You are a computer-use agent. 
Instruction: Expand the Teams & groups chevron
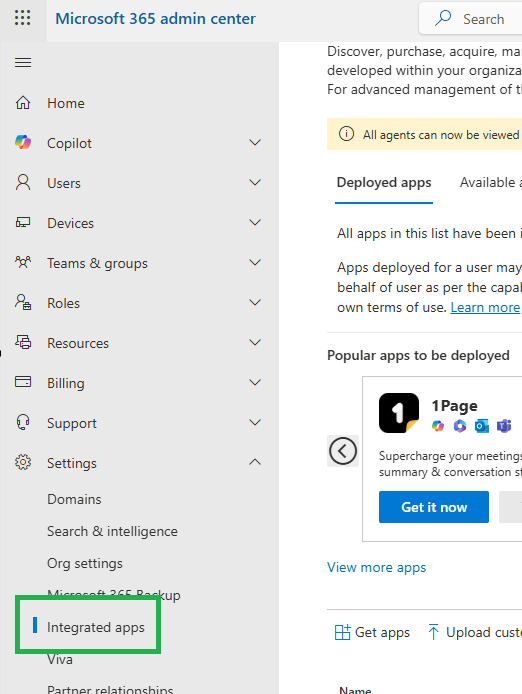(x=255, y=262)
